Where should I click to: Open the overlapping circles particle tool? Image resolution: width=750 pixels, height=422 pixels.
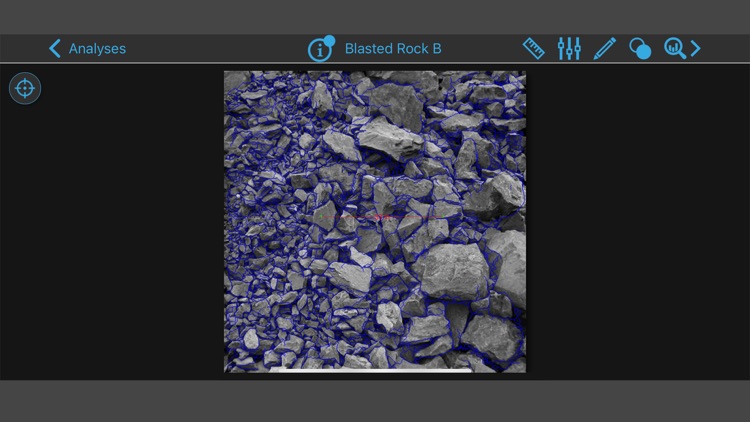coord(640,48)
